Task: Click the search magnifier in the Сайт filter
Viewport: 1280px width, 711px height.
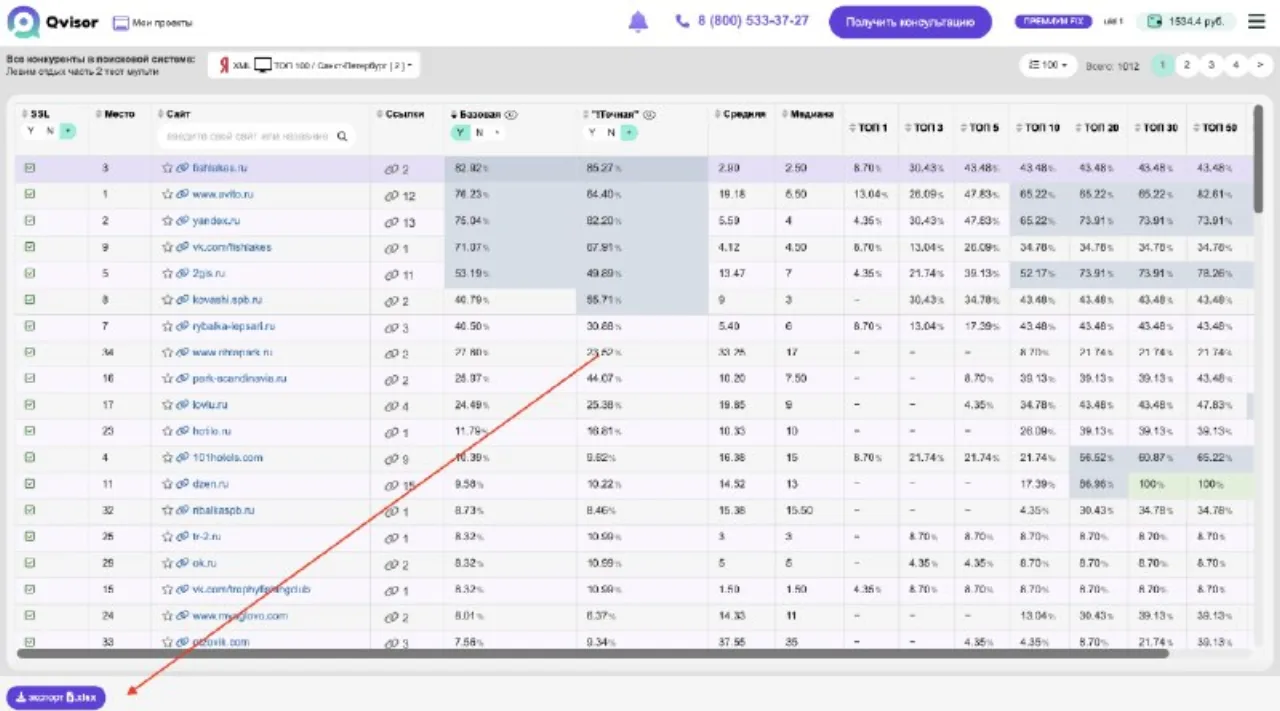Action: coord(342,136)
